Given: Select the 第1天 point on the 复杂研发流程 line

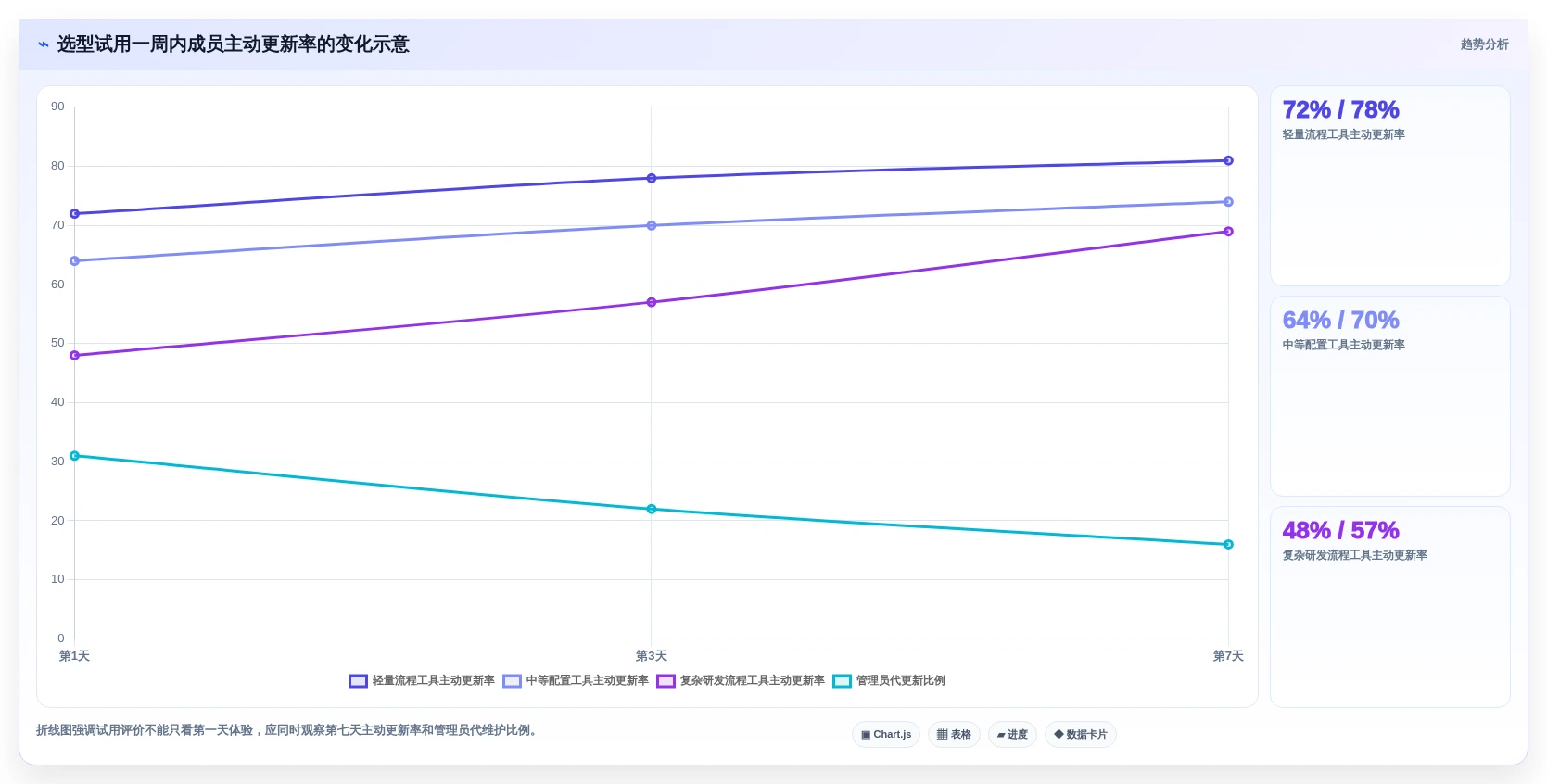Looking at the screenshot, I should coord(75,356).
